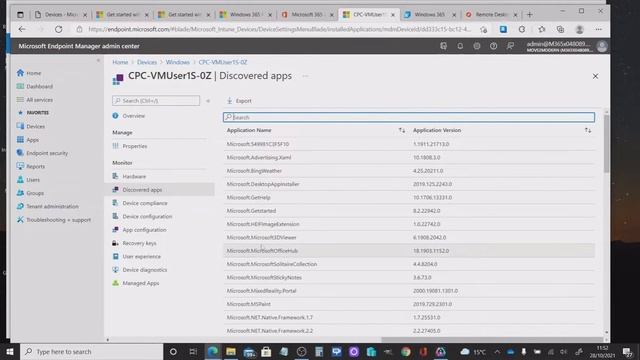Collapse the device menu pane
Image resolution: width=640 pixels, height=360 pixels.
coord(208,100)
